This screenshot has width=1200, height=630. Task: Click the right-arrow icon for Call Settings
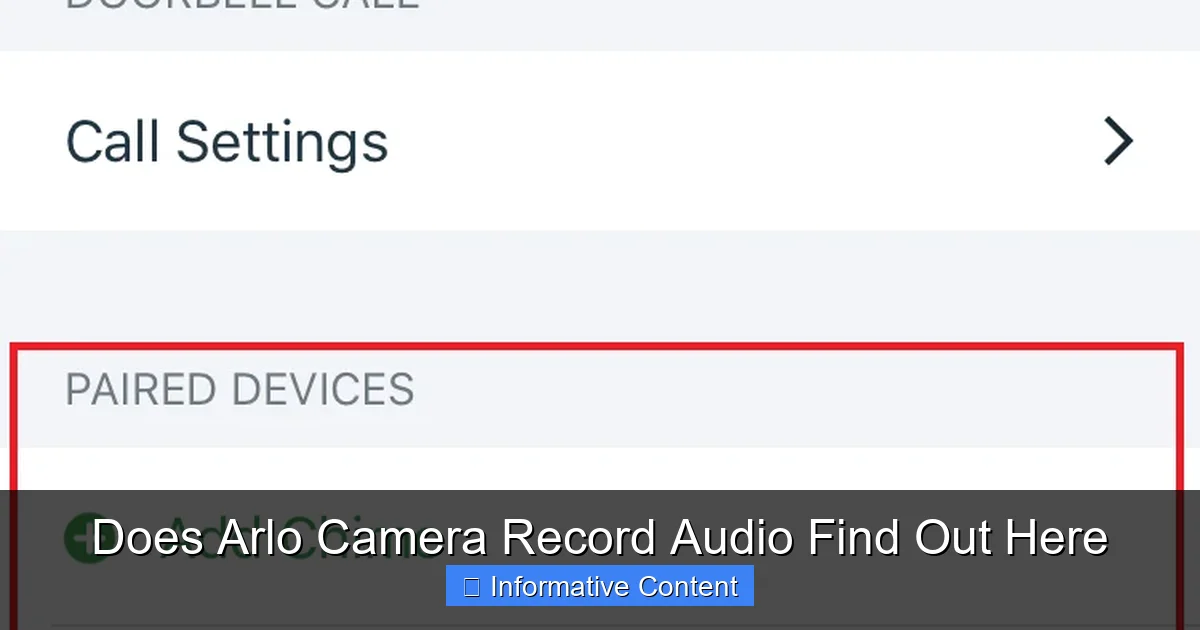click(1118, 141)
